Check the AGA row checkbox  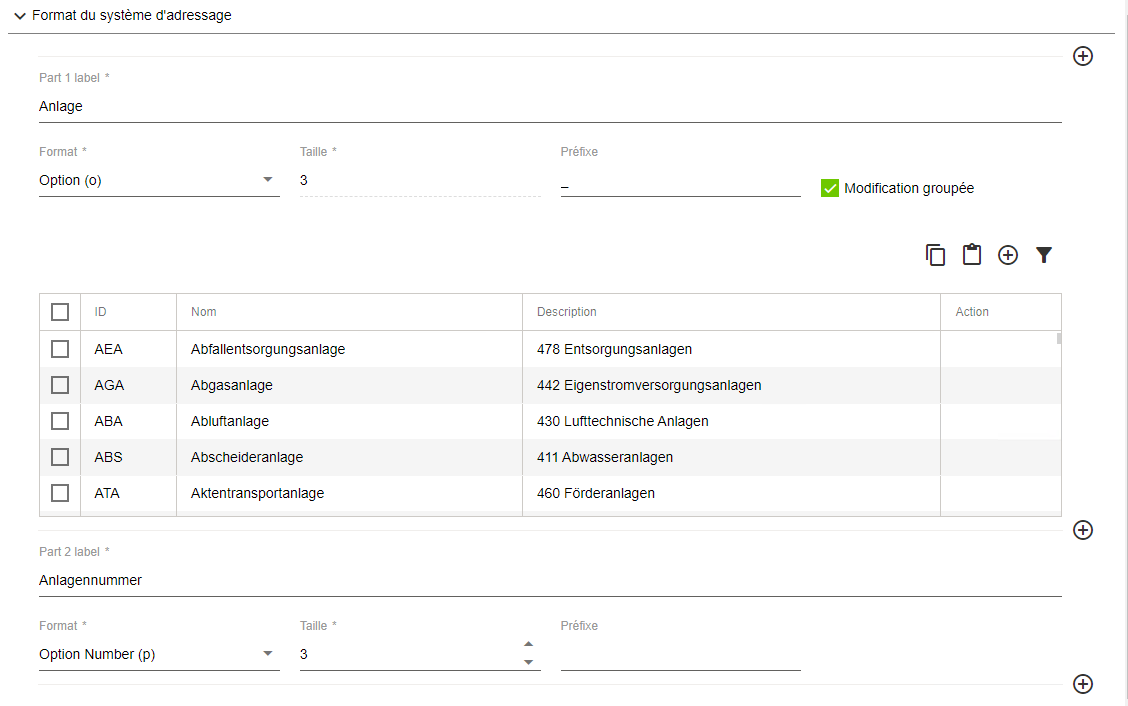(60, 385)
